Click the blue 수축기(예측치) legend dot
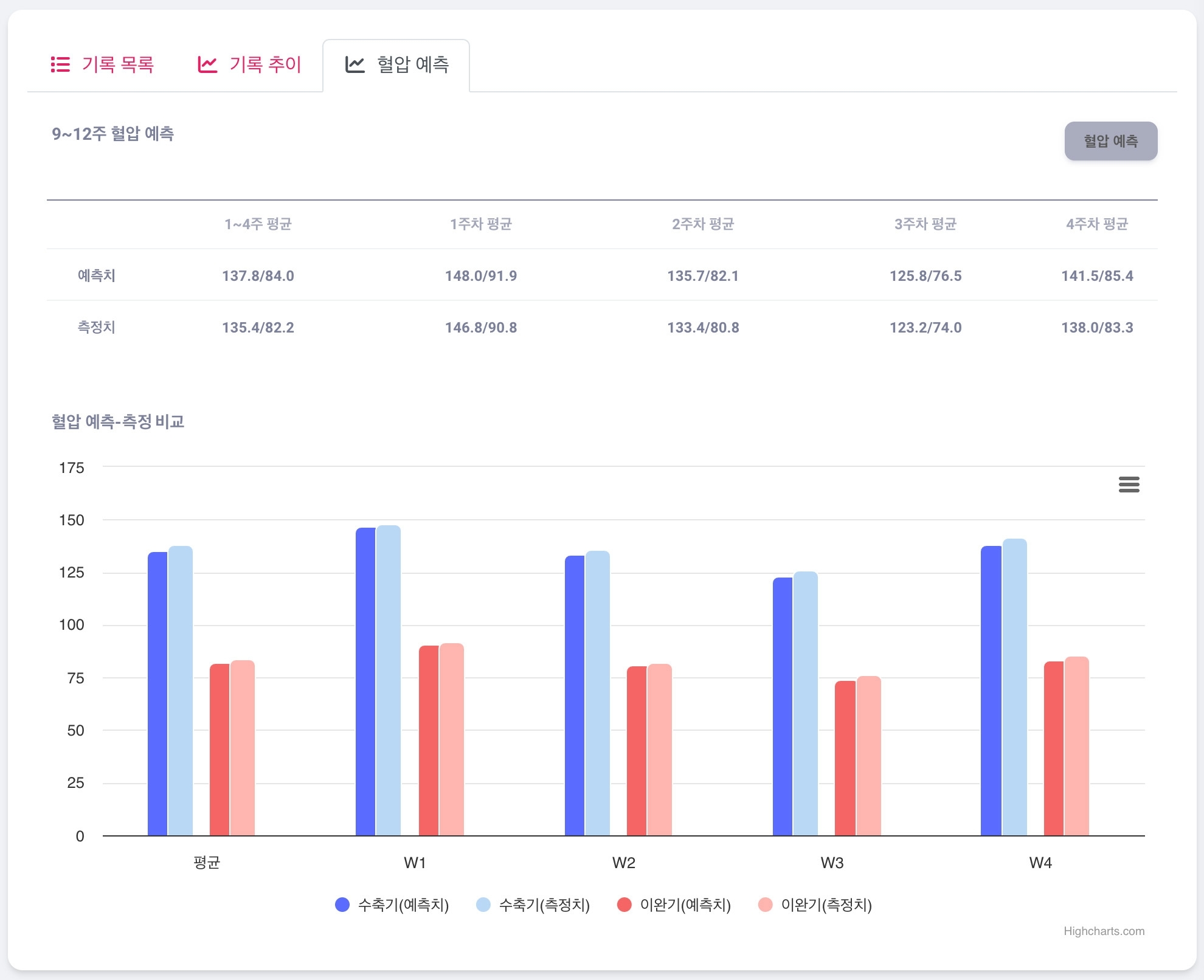 point(342,905)
